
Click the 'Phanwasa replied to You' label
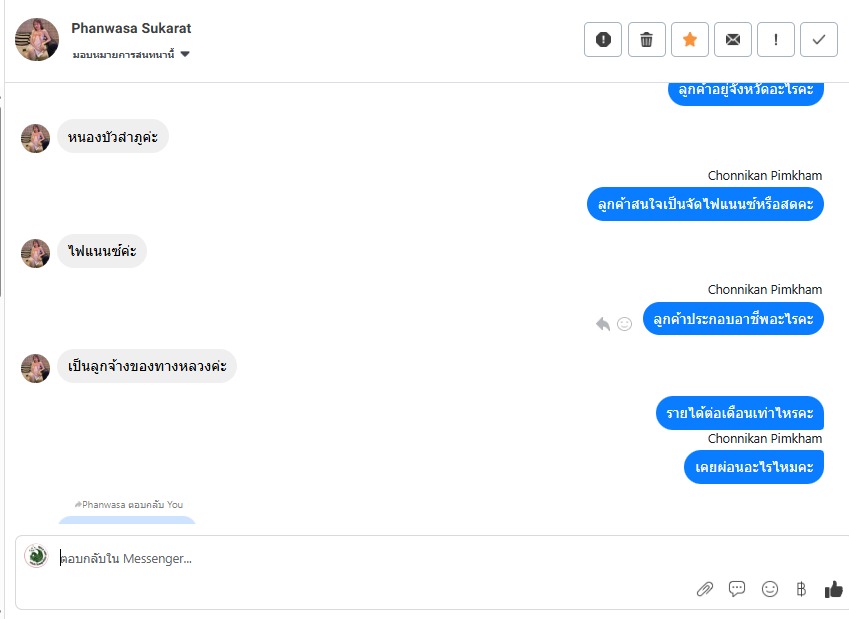(x=129, y=505)
